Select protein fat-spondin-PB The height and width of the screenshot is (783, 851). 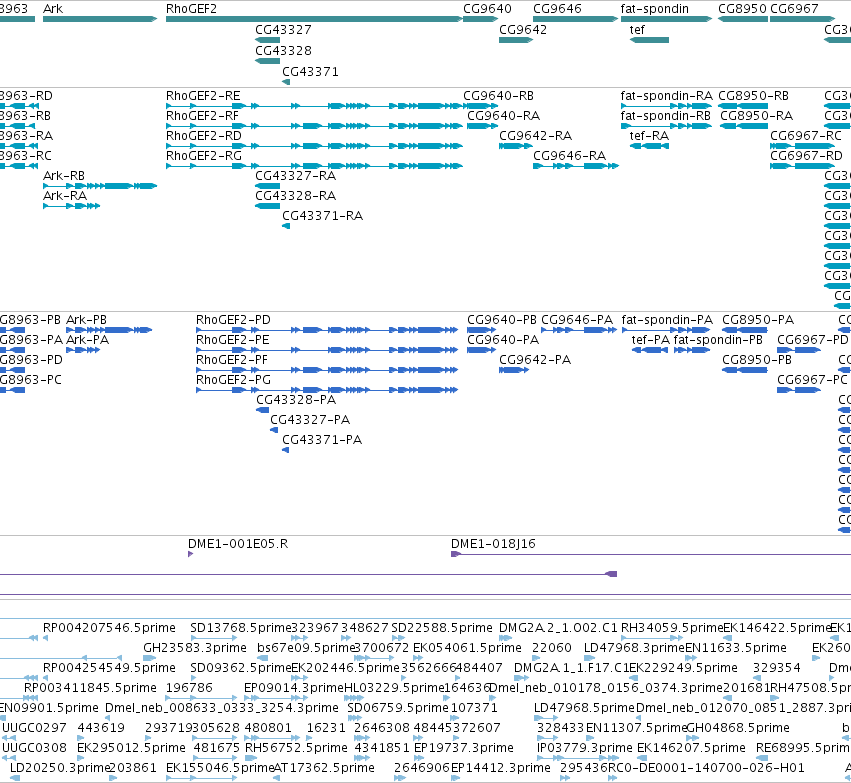(x=718, y=340)
